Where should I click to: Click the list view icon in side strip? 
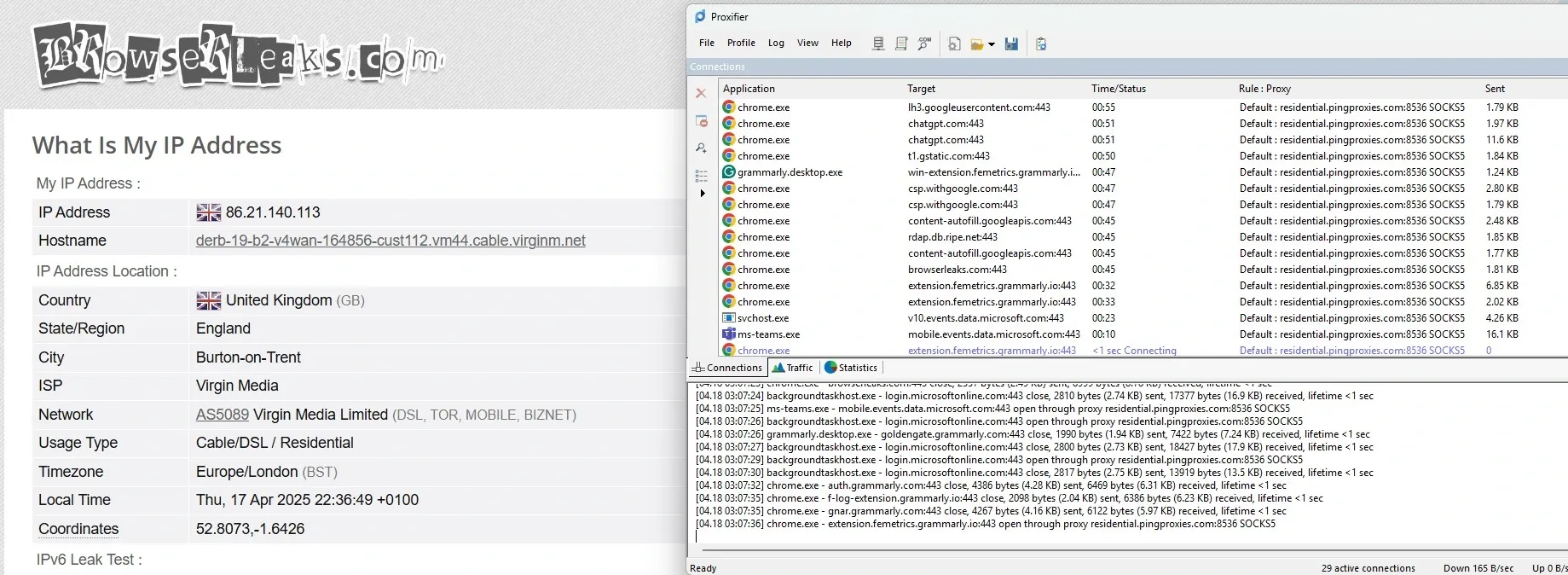(702, 176)
